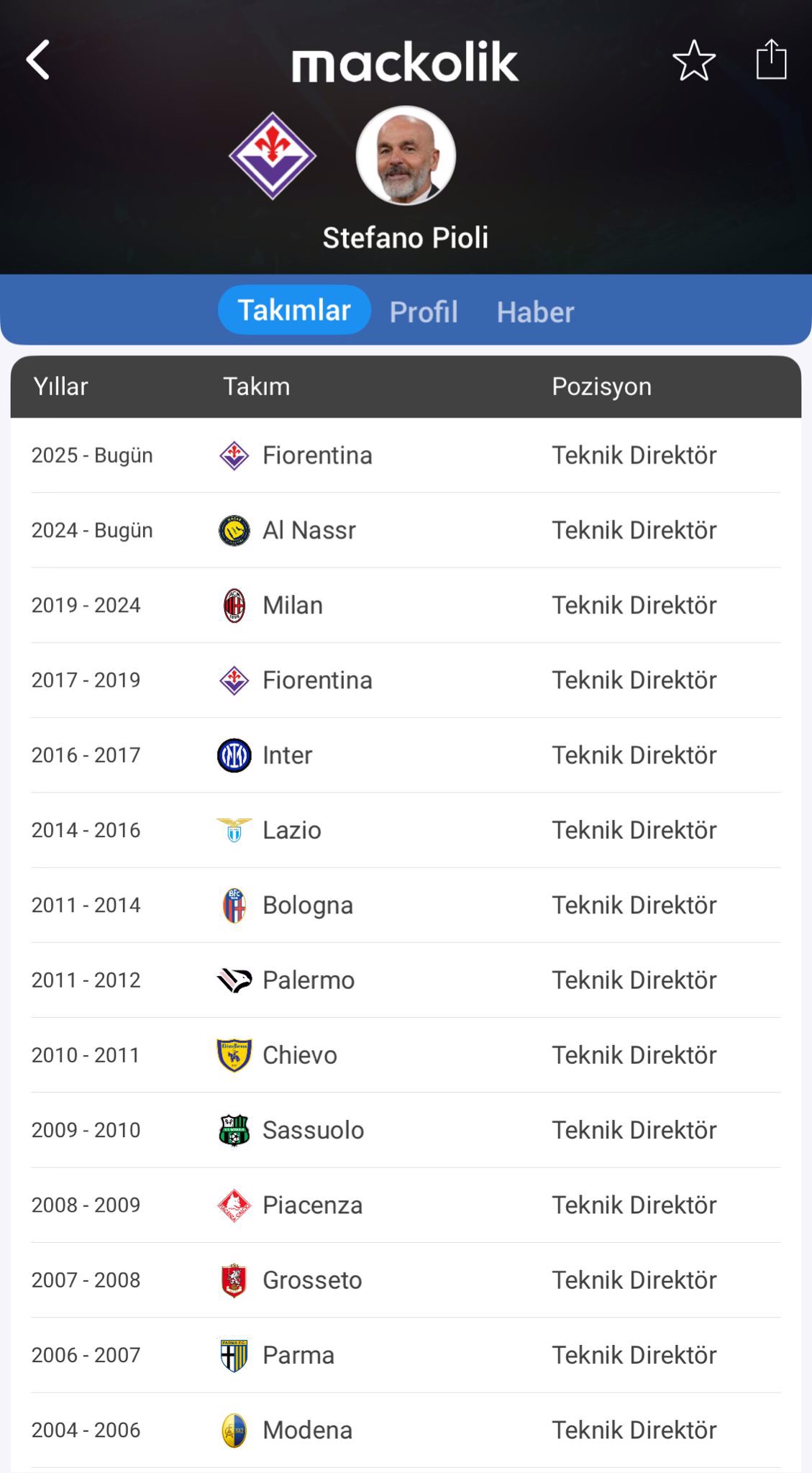This screenshot has height=1473, width=812.
Task: Switch to the Profil tab
Action: (424, 312)
